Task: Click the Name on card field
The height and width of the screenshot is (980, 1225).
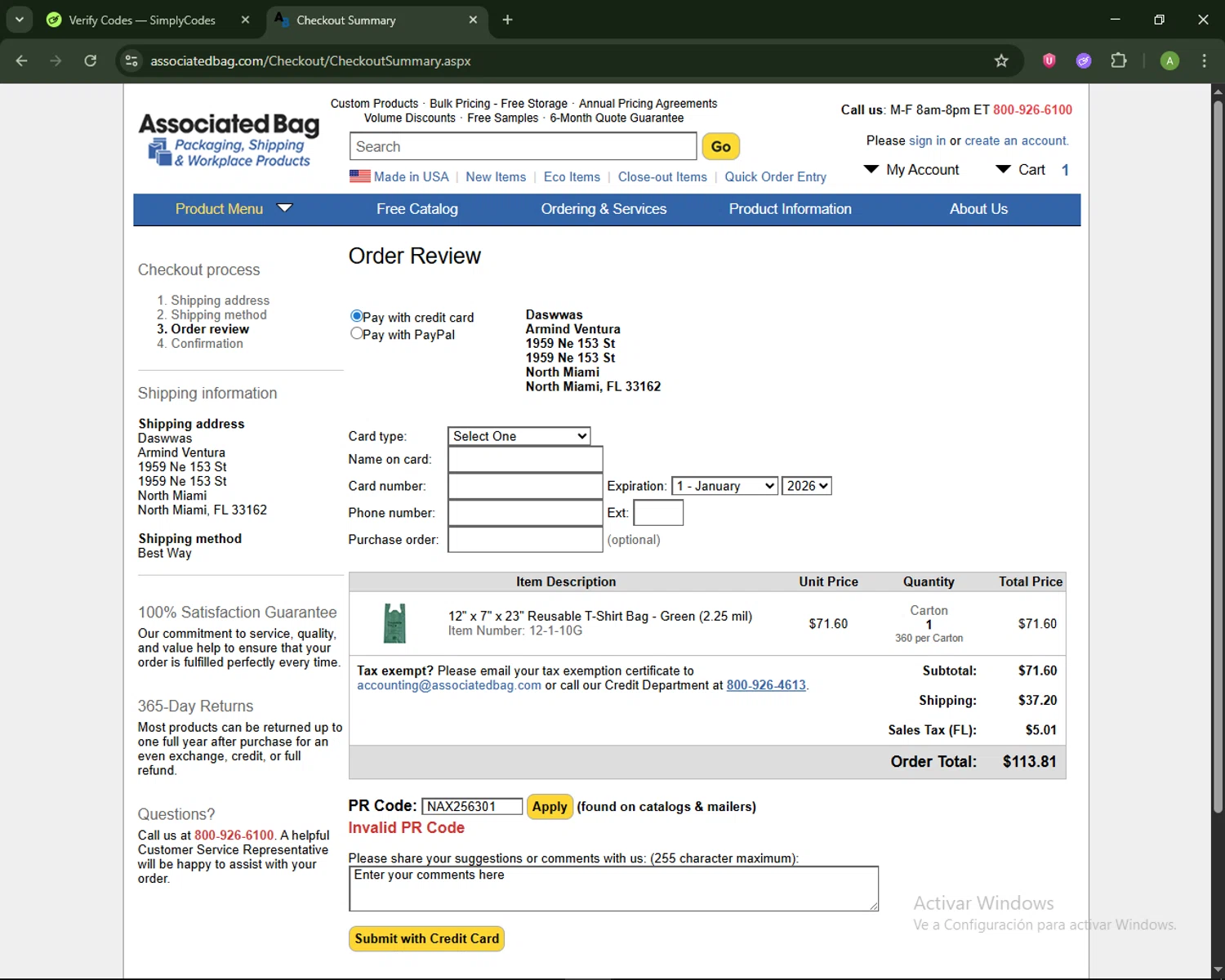Action: pyautogui.click(x=525, y=459)
